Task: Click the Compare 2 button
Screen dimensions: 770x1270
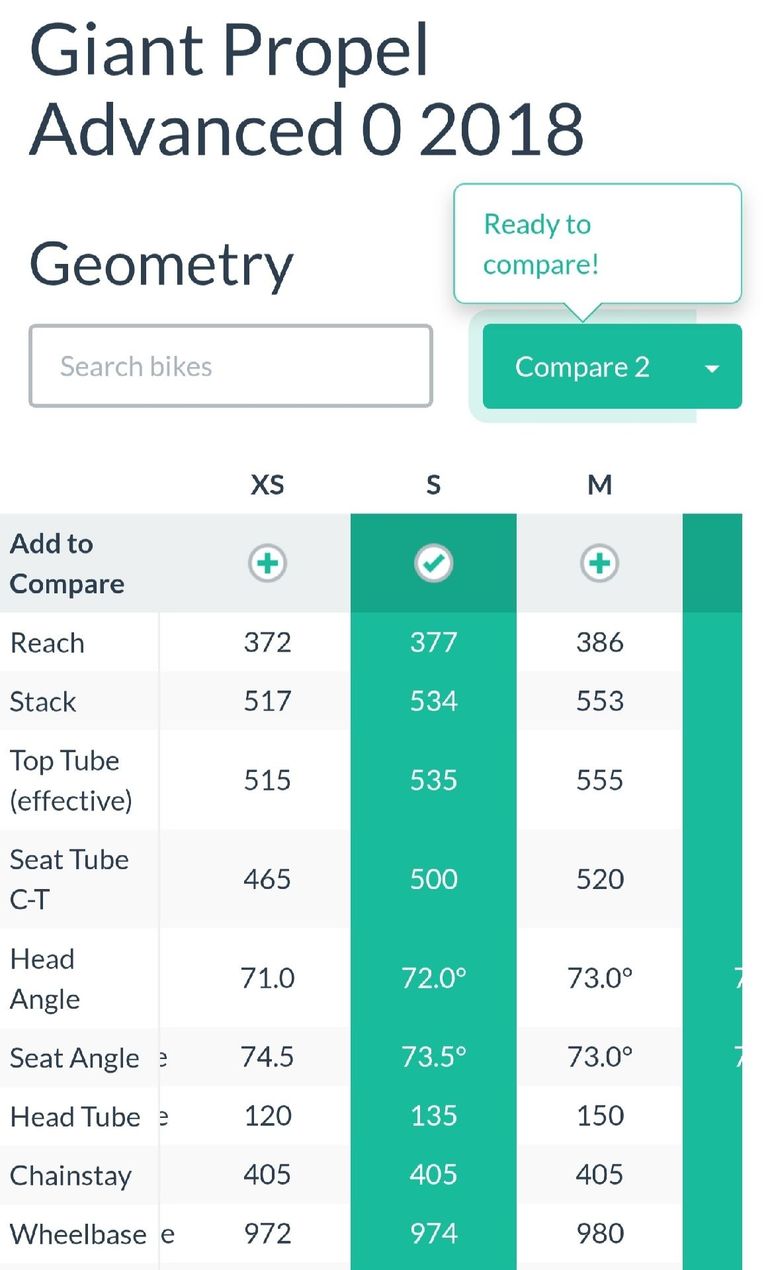Action: pos(582,367)
